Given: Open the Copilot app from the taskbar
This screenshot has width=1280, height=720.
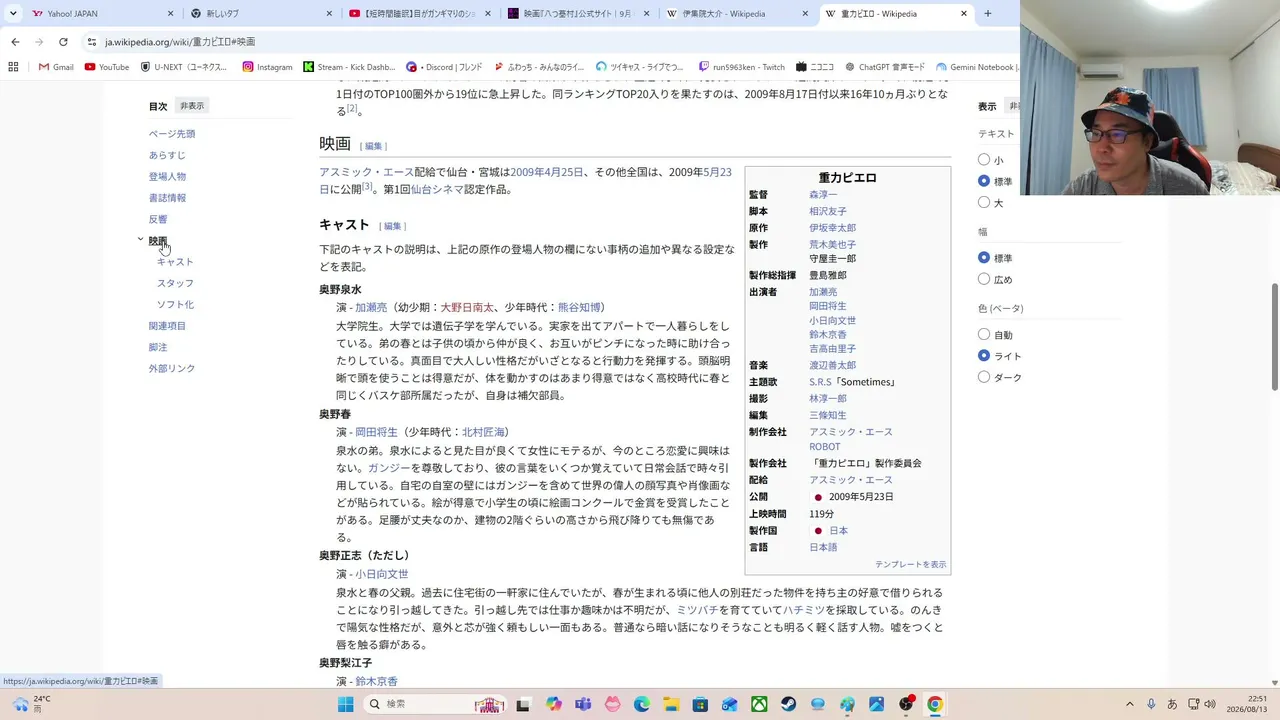Looking at the screenshot, I should (x=554, y=704).
